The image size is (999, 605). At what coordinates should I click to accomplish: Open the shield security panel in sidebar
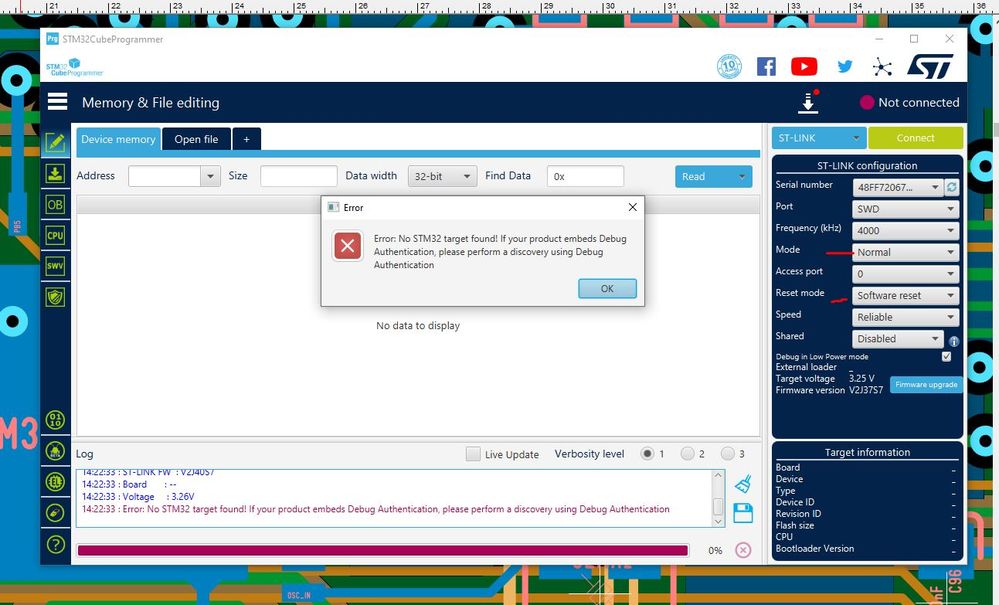point(55,297)
